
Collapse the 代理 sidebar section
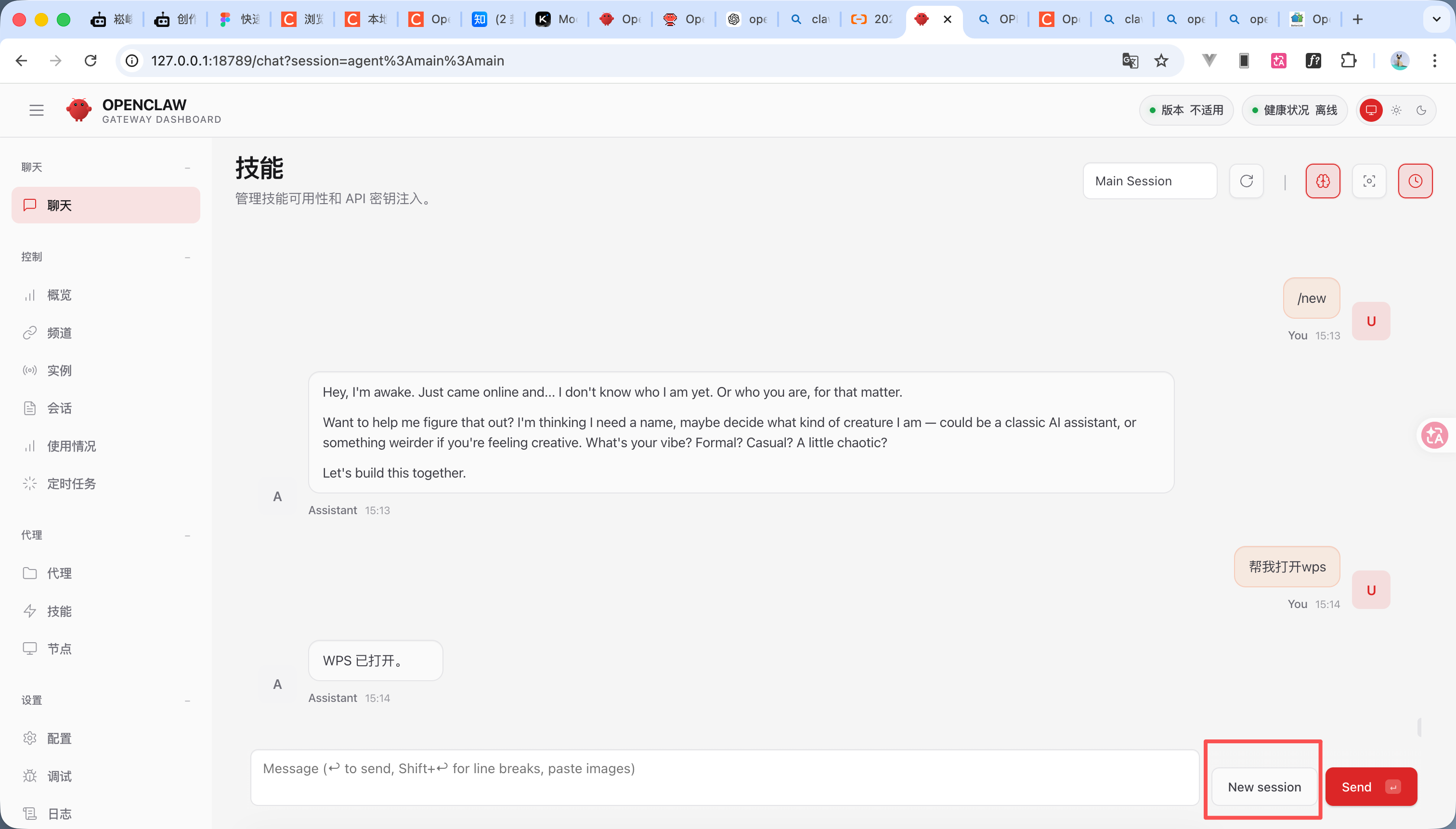pyautogui.click(x=187, y=536)
